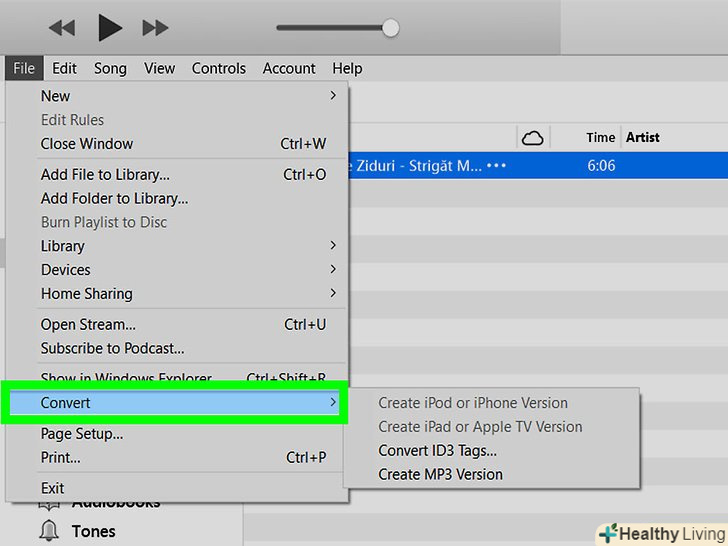Open Tones in the sidebar
Viewport: 728px width, 546px height.
tap(93, 531)
